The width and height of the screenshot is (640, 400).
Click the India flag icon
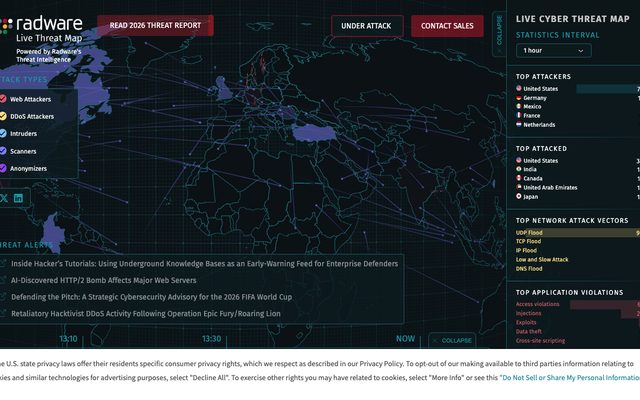pos(519,169)
